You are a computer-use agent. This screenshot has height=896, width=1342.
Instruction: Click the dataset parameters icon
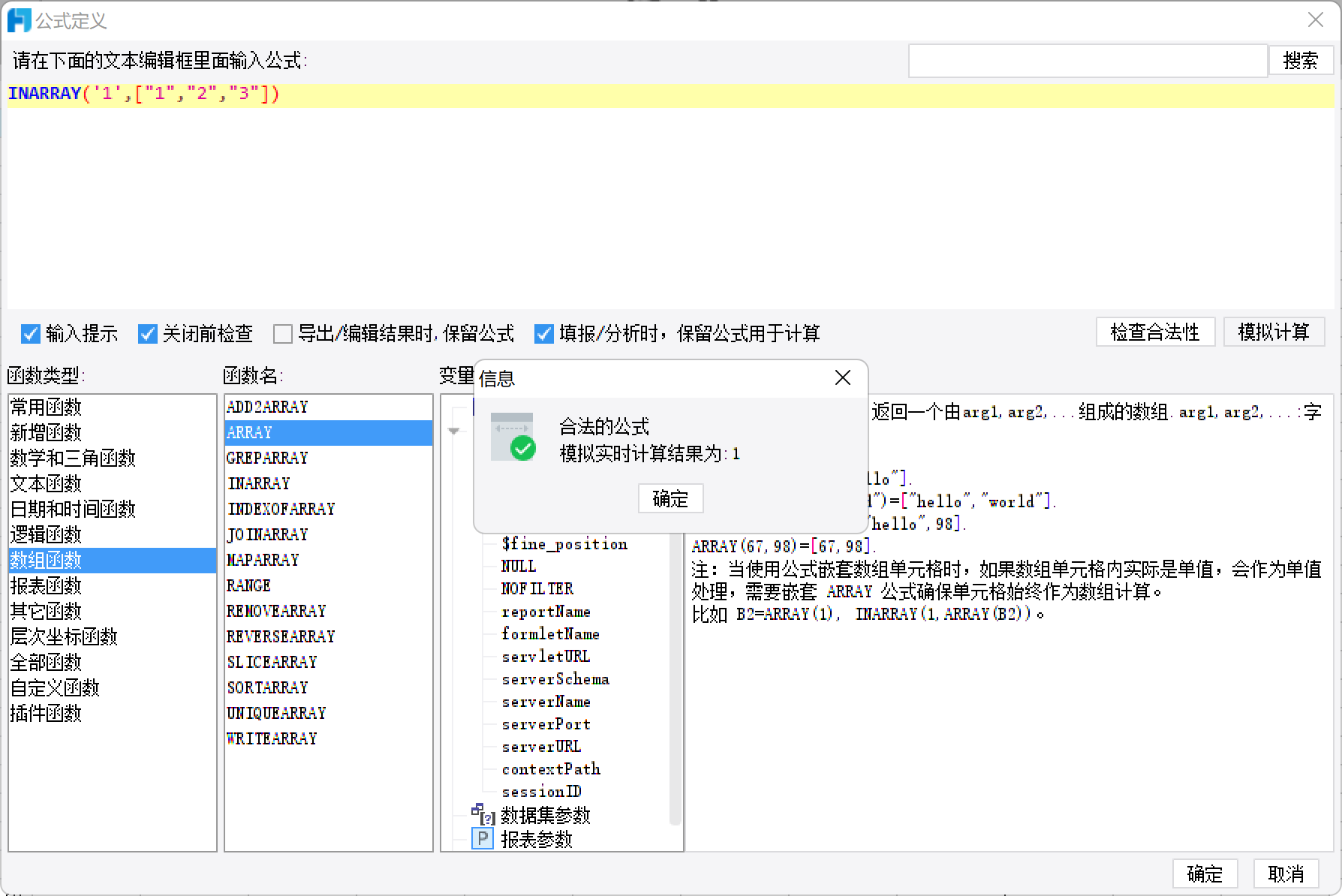(x=483, y=814)
